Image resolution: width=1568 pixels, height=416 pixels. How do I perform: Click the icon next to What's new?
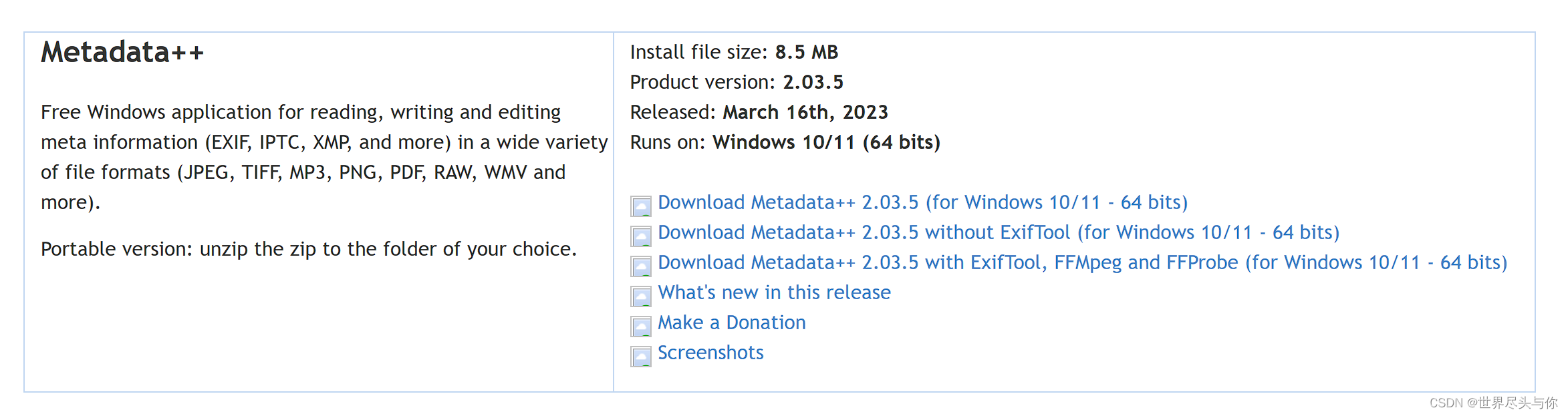(x=641, y=296)
